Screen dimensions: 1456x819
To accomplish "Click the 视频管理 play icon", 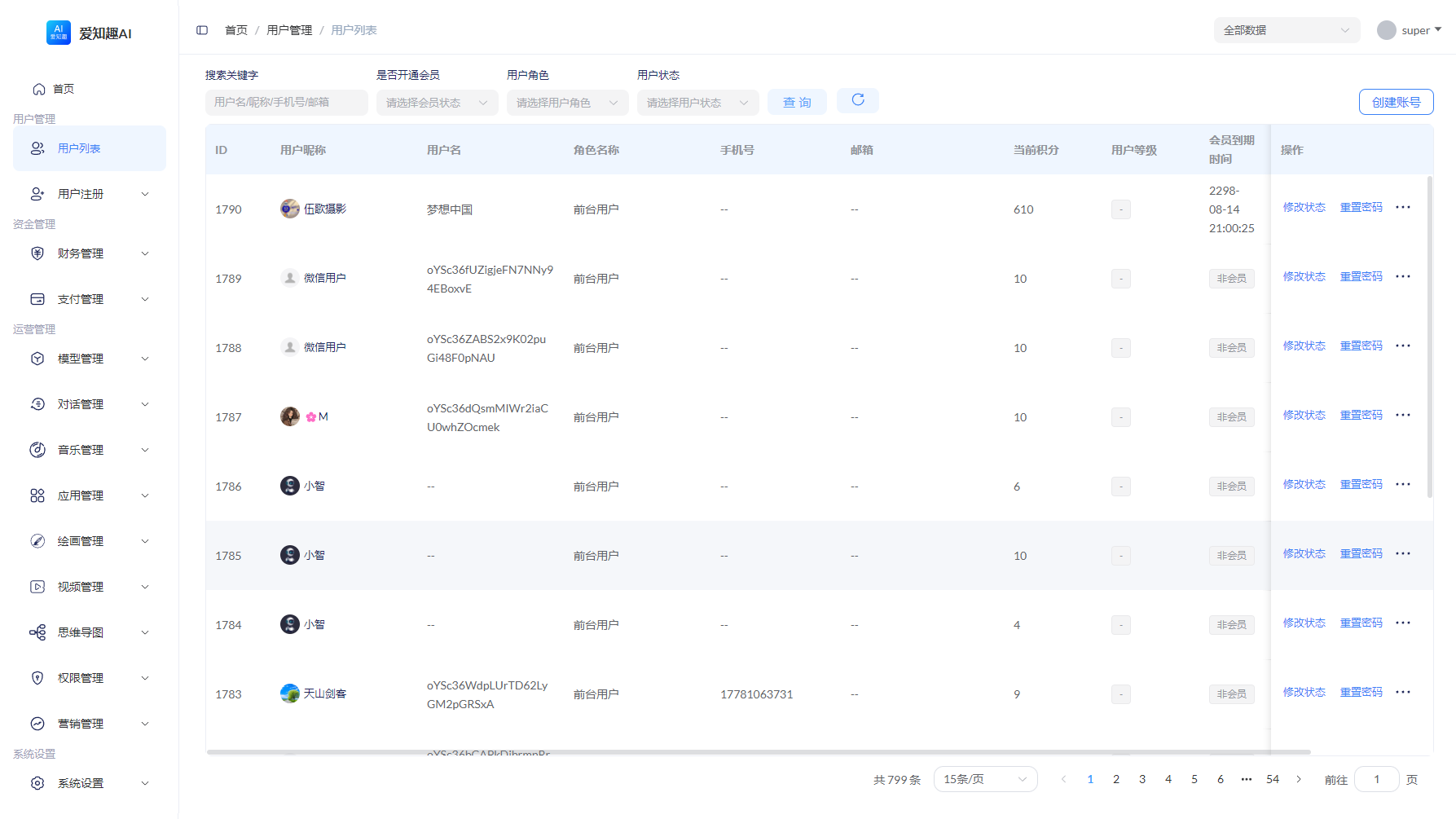I will [37, 587].
